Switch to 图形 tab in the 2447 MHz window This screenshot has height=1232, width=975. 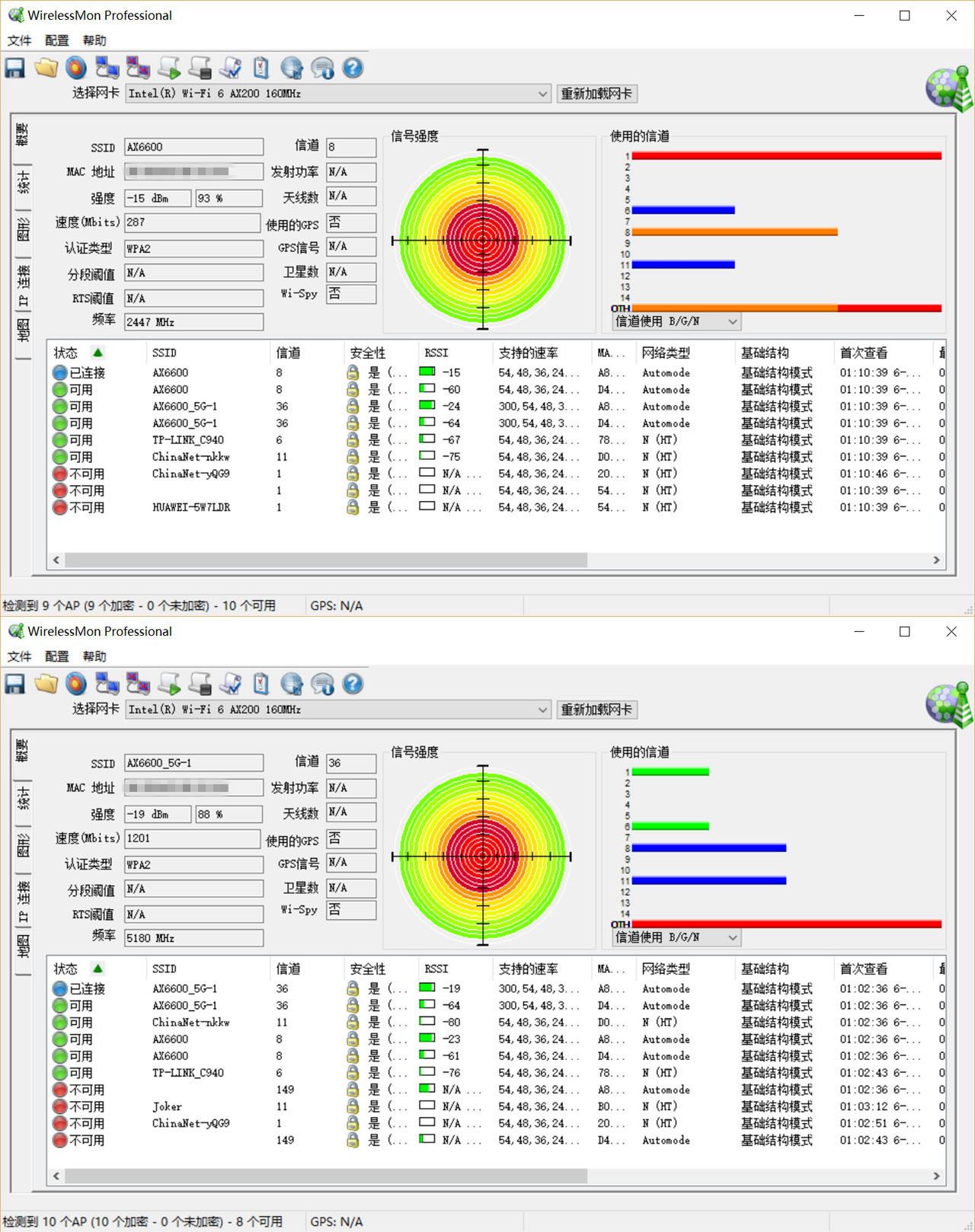(23, 231)
